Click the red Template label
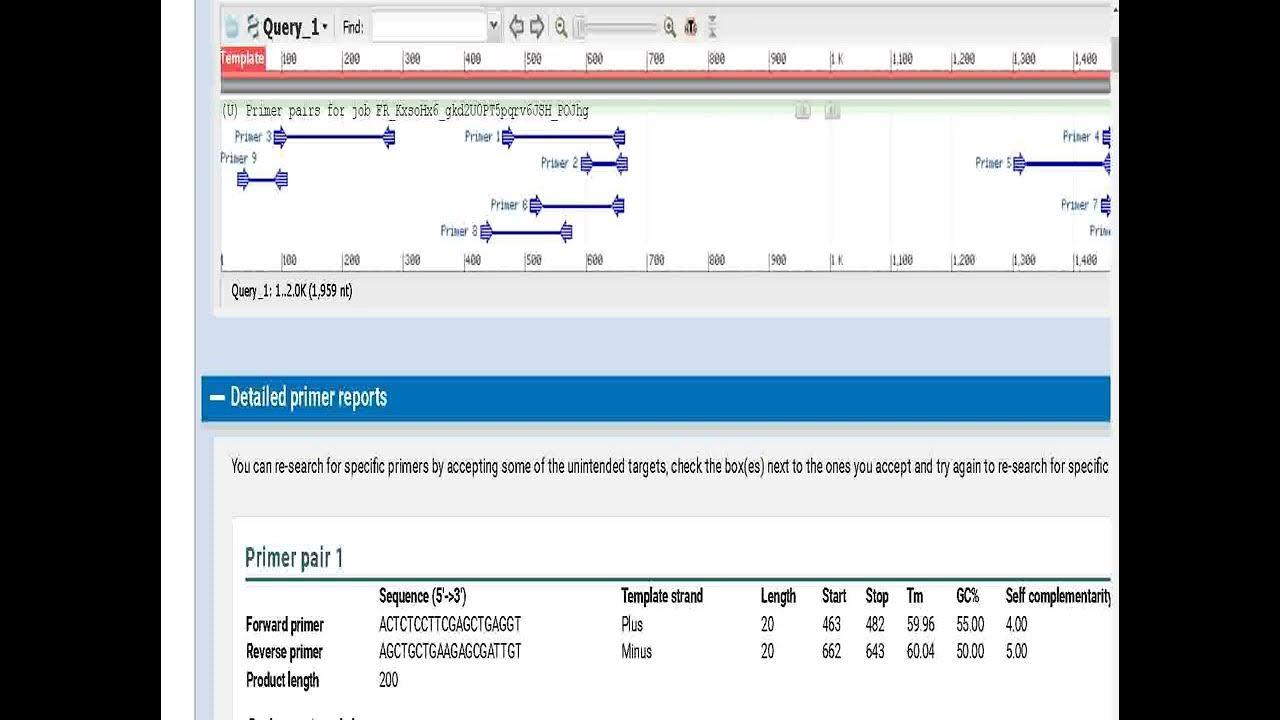The width and height of the screenshot is (1280, 720). tap(243, 58)
